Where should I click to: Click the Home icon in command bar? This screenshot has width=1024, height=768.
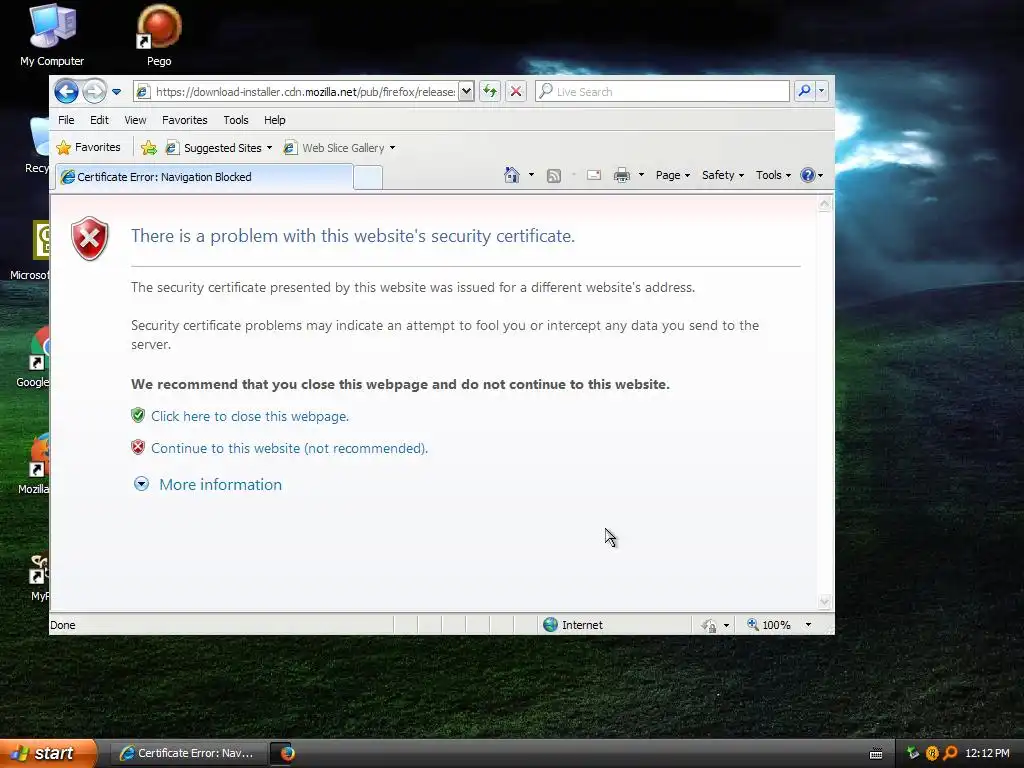tap(512, 175)
